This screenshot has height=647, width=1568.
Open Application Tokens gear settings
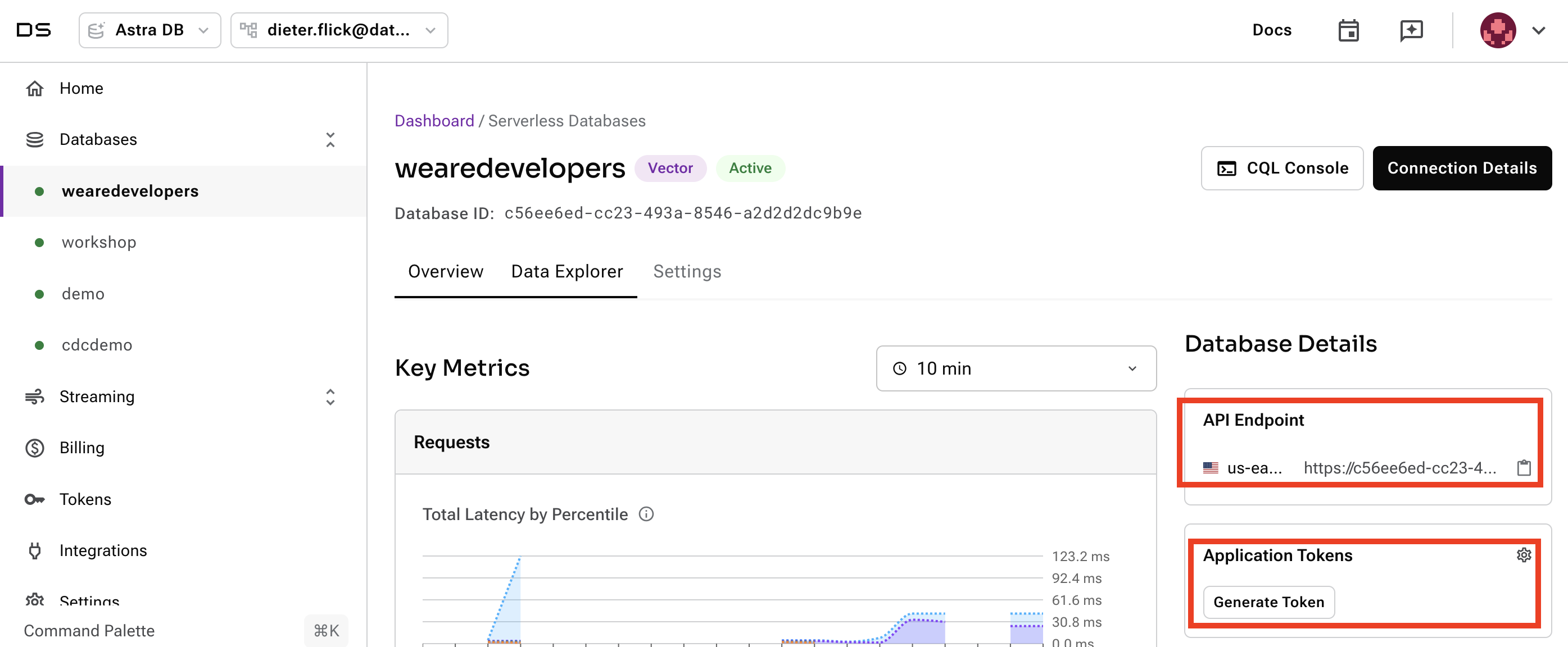[1524, 554]
